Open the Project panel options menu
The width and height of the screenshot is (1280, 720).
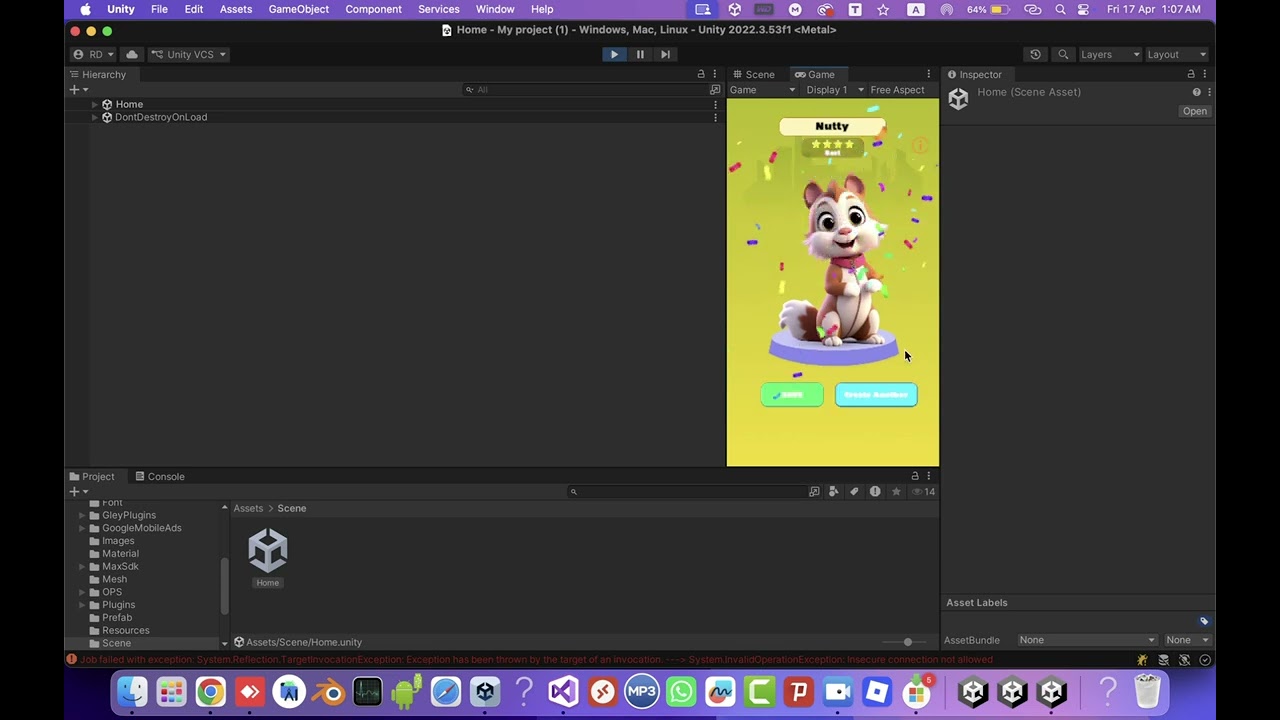coord(928,476)
